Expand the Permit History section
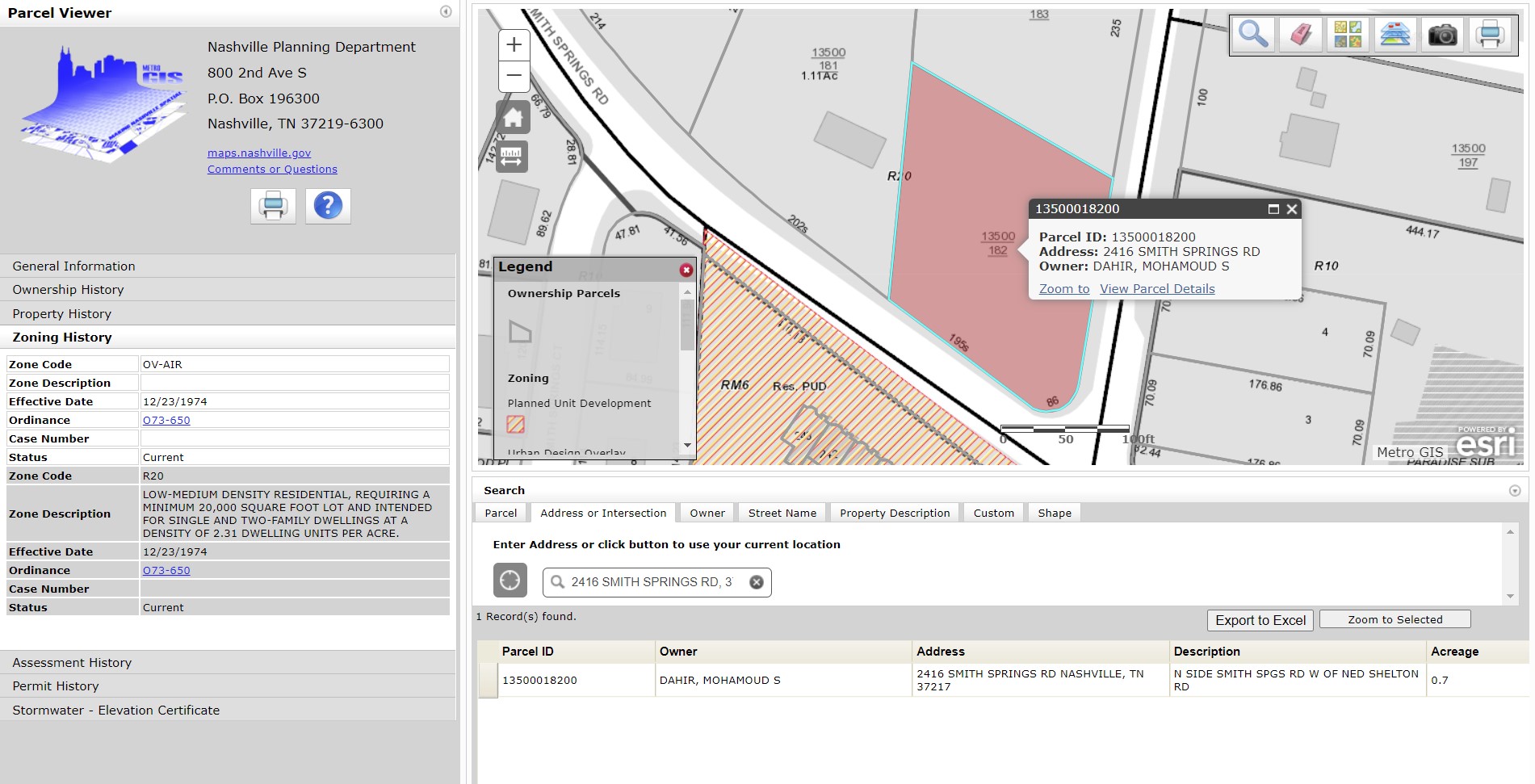Image resolution: width=1535 pixels, height=784 pixels. [228, 685]
